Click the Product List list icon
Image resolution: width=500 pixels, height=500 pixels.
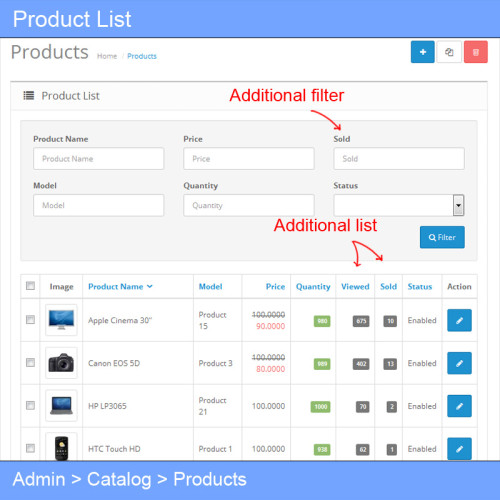click(x=28, y=96)
